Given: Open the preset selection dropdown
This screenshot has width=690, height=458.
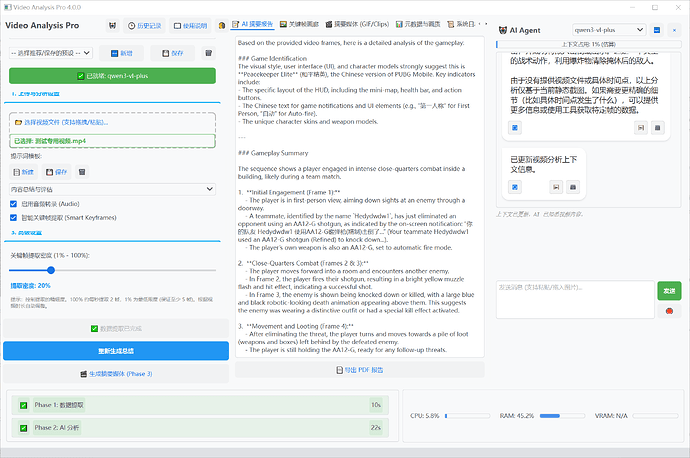Looking at the screenshot, I should click(x=51, y=53).
